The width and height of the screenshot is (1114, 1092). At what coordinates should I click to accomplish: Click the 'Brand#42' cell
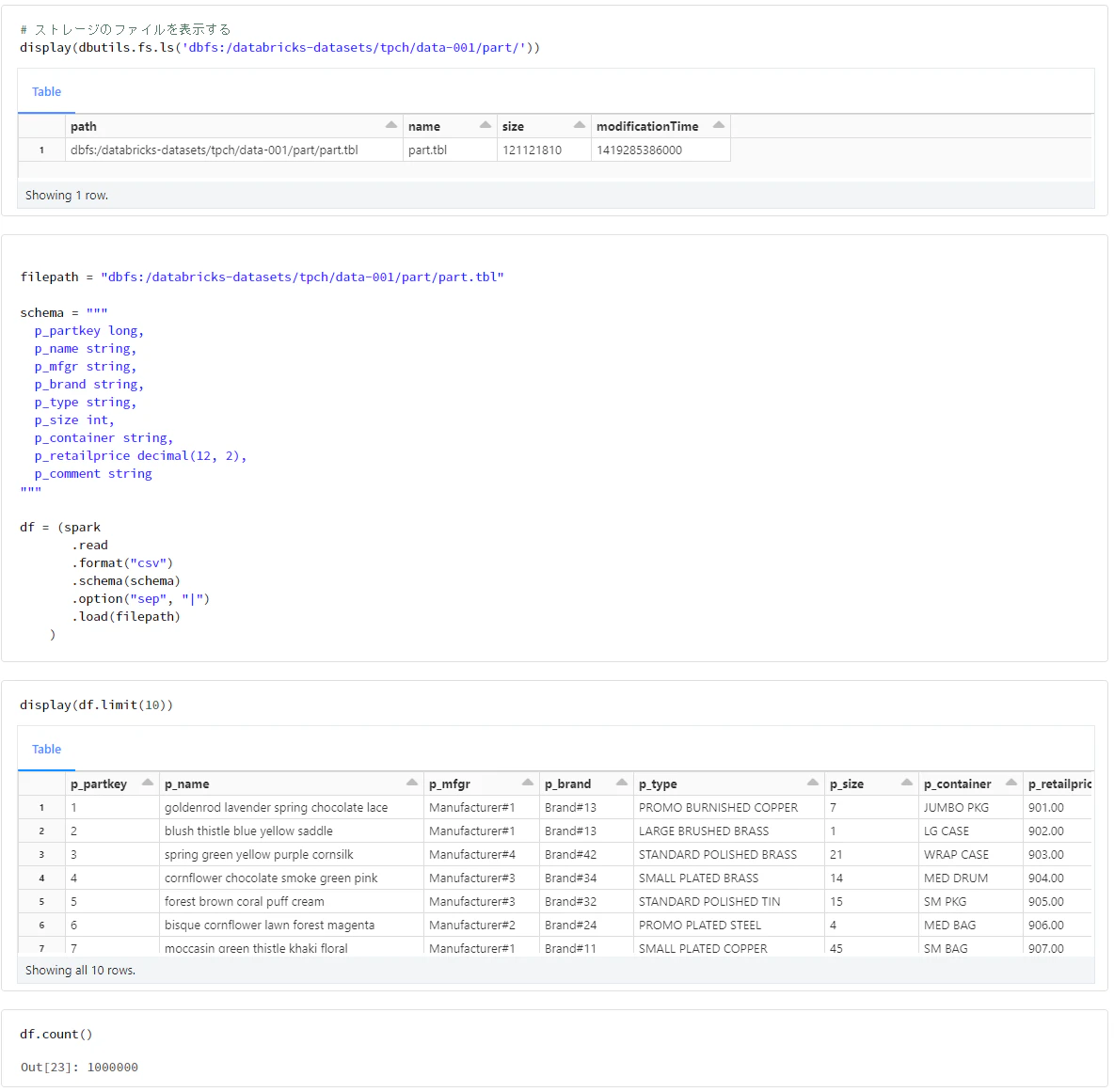586,854
